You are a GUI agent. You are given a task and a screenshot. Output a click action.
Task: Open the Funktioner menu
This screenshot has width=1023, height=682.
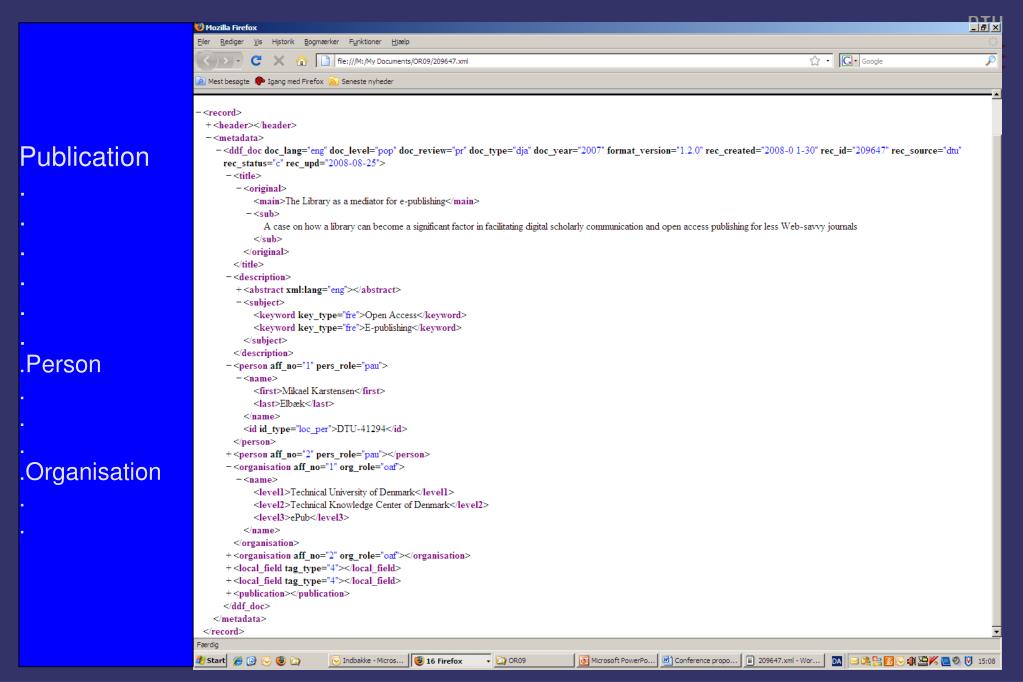coord(365,42)
